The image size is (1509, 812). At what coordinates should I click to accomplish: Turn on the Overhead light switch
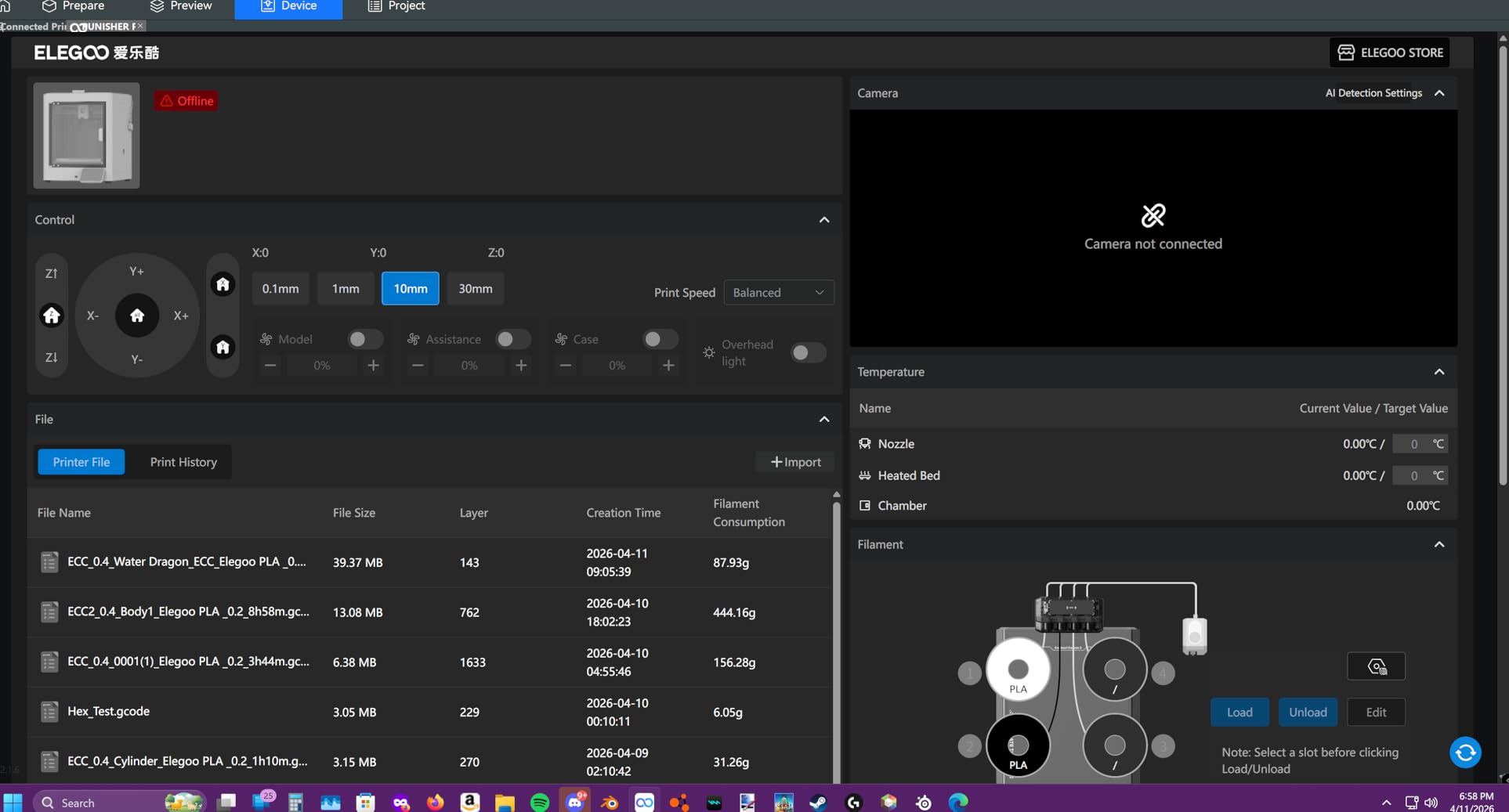[808, 352]
